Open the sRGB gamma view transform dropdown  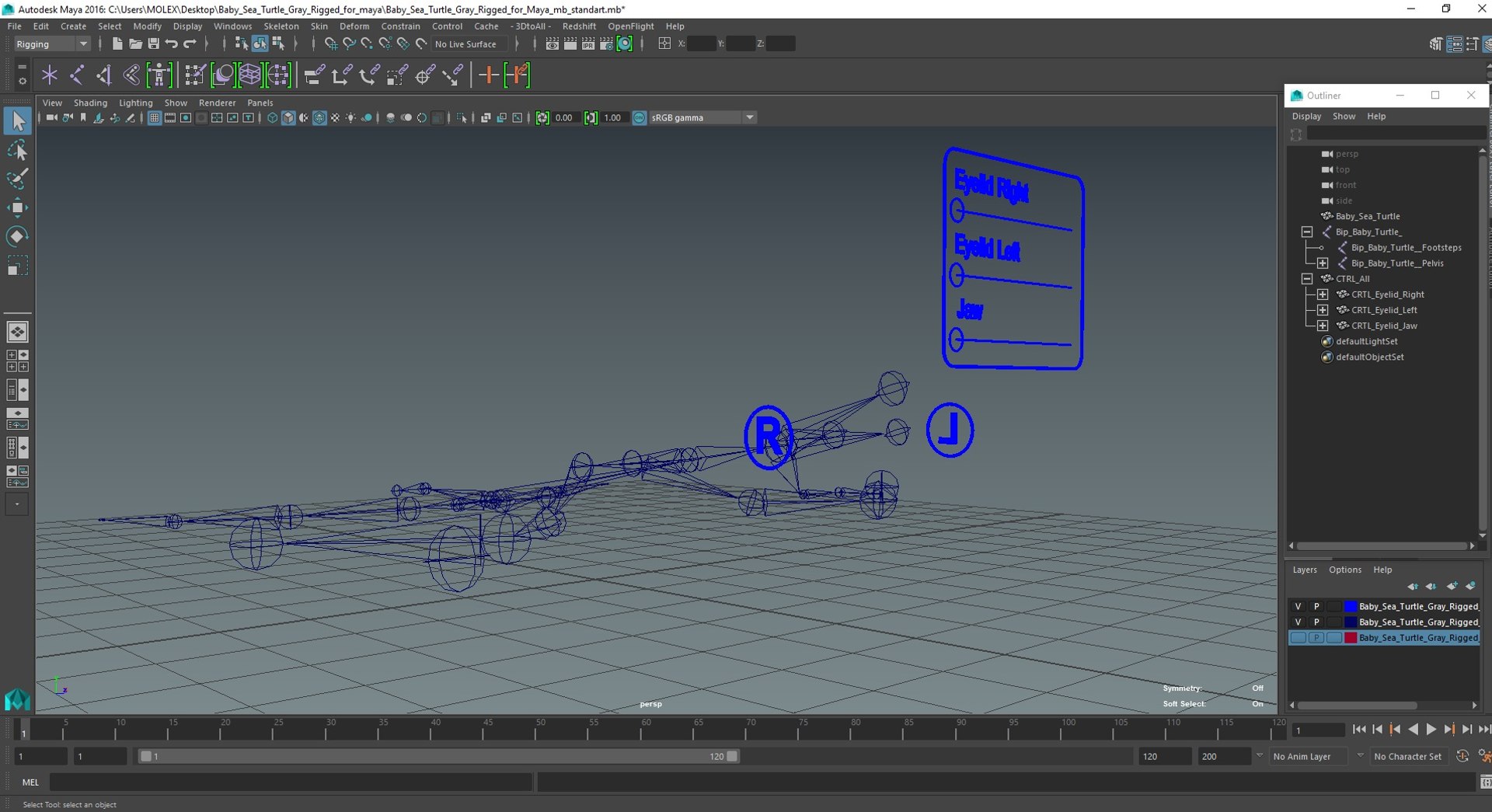(702, 118)
